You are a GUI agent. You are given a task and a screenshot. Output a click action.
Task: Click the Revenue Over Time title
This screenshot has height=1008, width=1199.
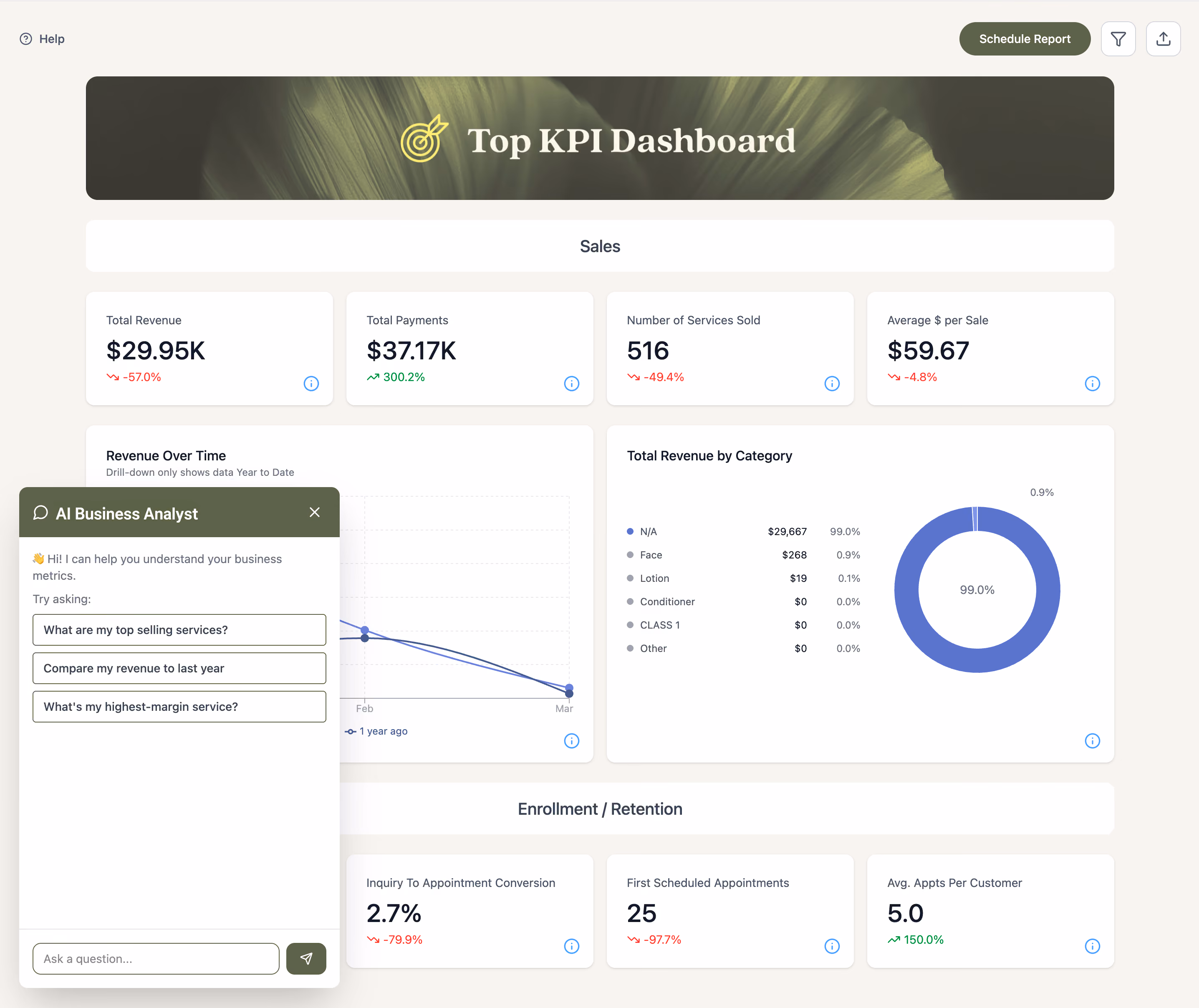coord(166,455)
